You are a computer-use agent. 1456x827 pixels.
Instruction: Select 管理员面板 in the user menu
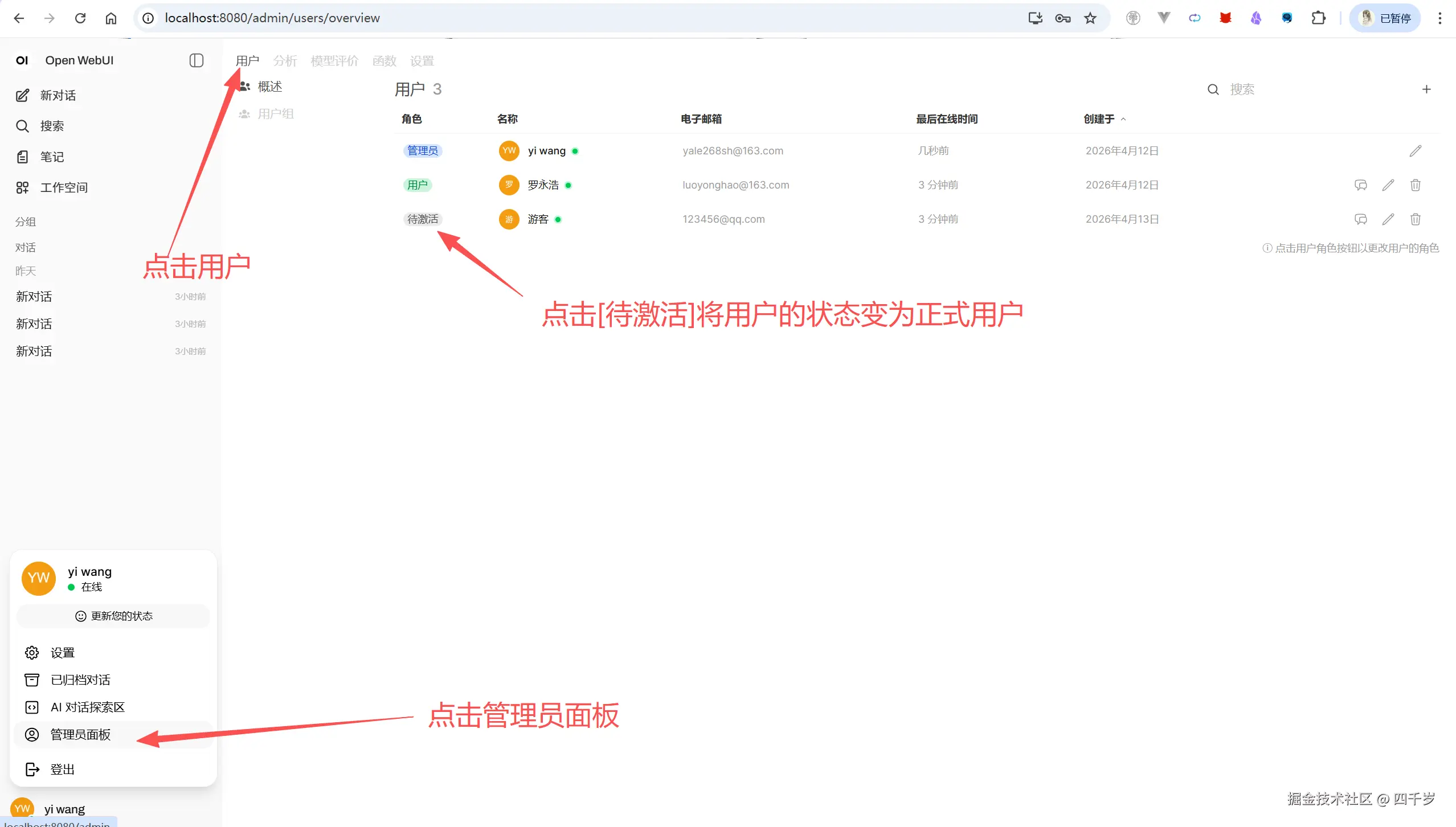pos(79,735)
